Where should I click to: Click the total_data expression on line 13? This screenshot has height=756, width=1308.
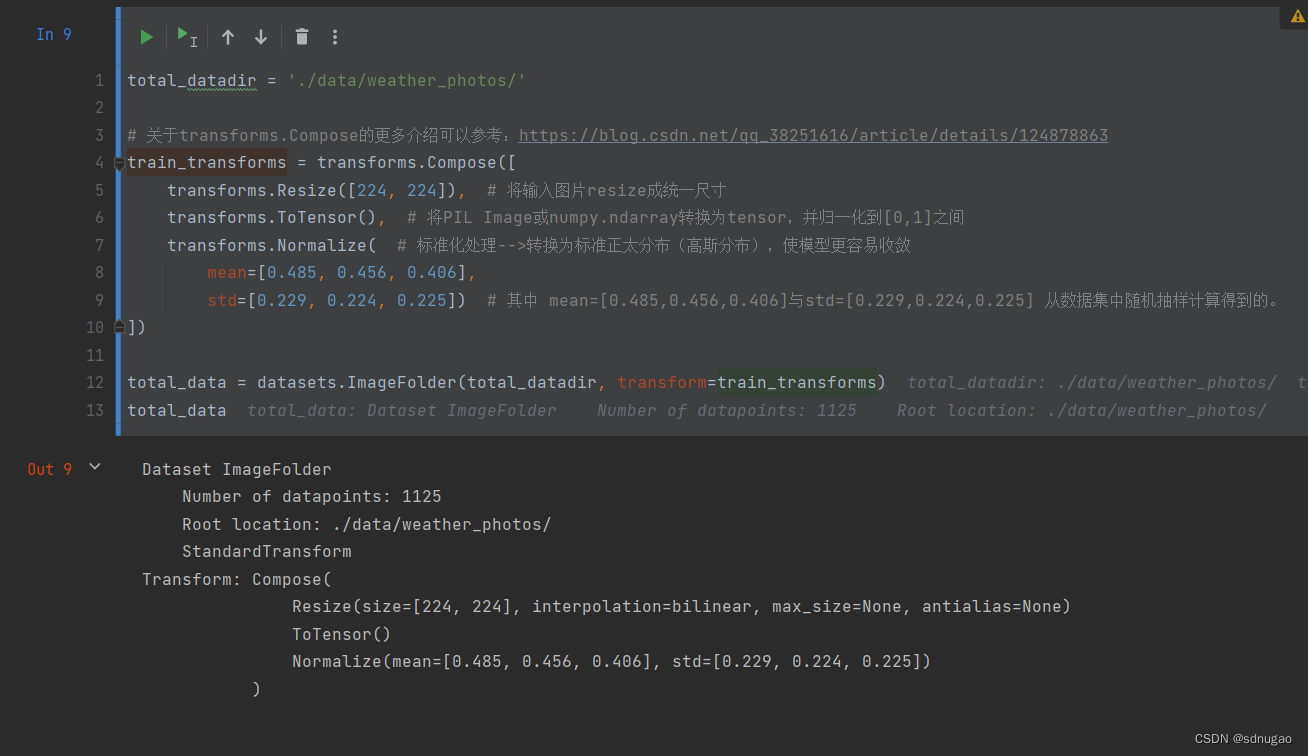(x=177, y=410)
